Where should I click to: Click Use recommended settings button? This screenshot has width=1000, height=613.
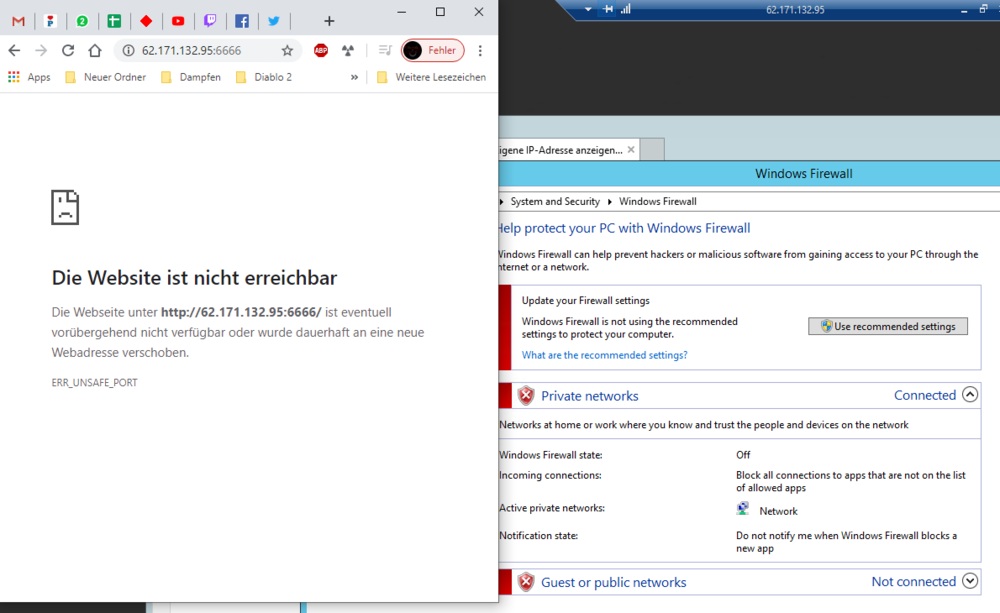pos(887,326)
